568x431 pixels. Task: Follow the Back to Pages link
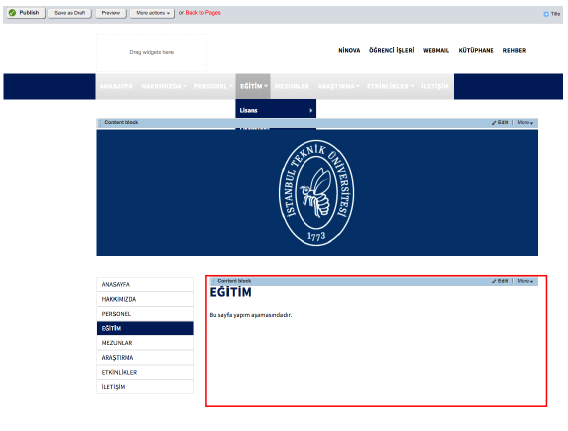point(203,13)
